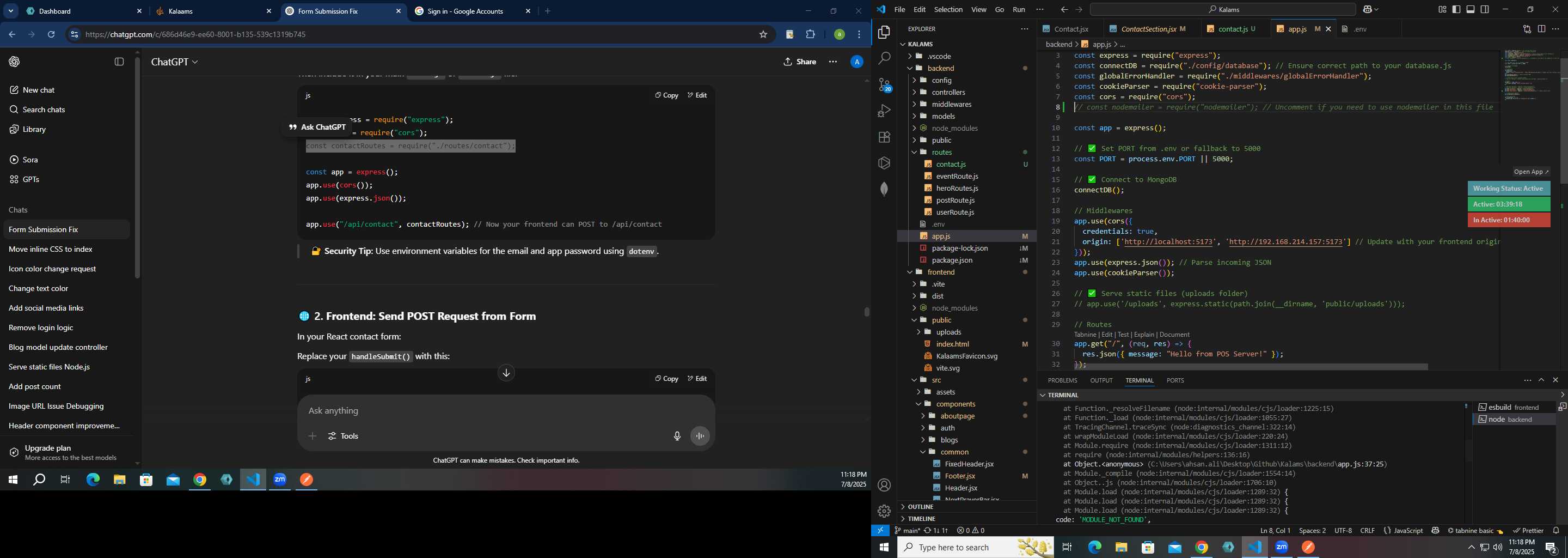Click the Split Editor Right icon
Viewport: 1568px width, 558px height.
[1541, 29]
